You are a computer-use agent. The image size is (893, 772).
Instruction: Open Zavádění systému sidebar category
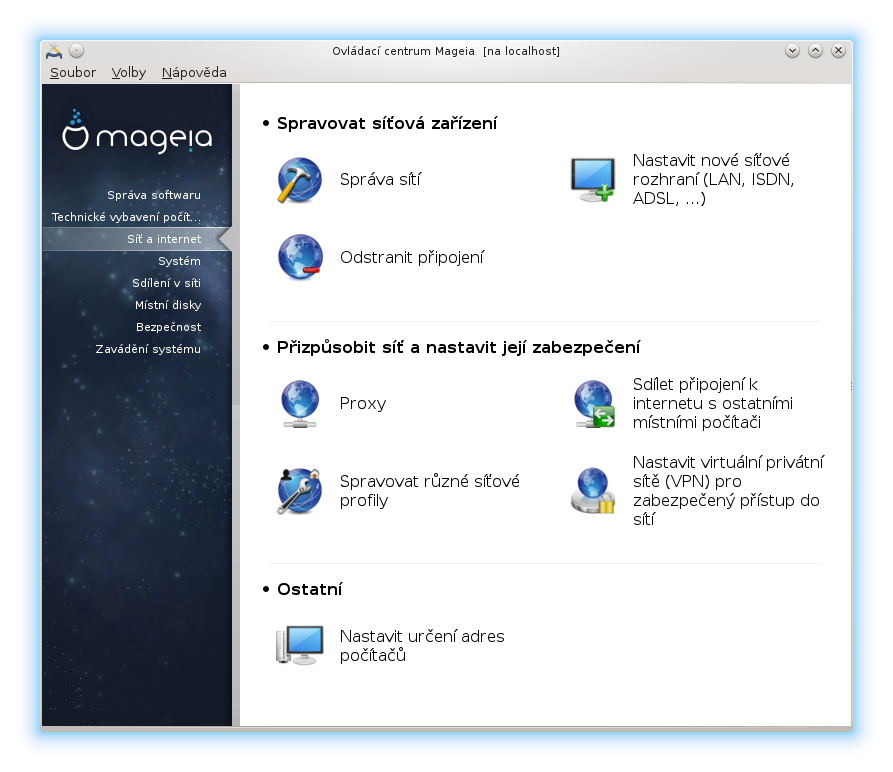tap(148, 349)
